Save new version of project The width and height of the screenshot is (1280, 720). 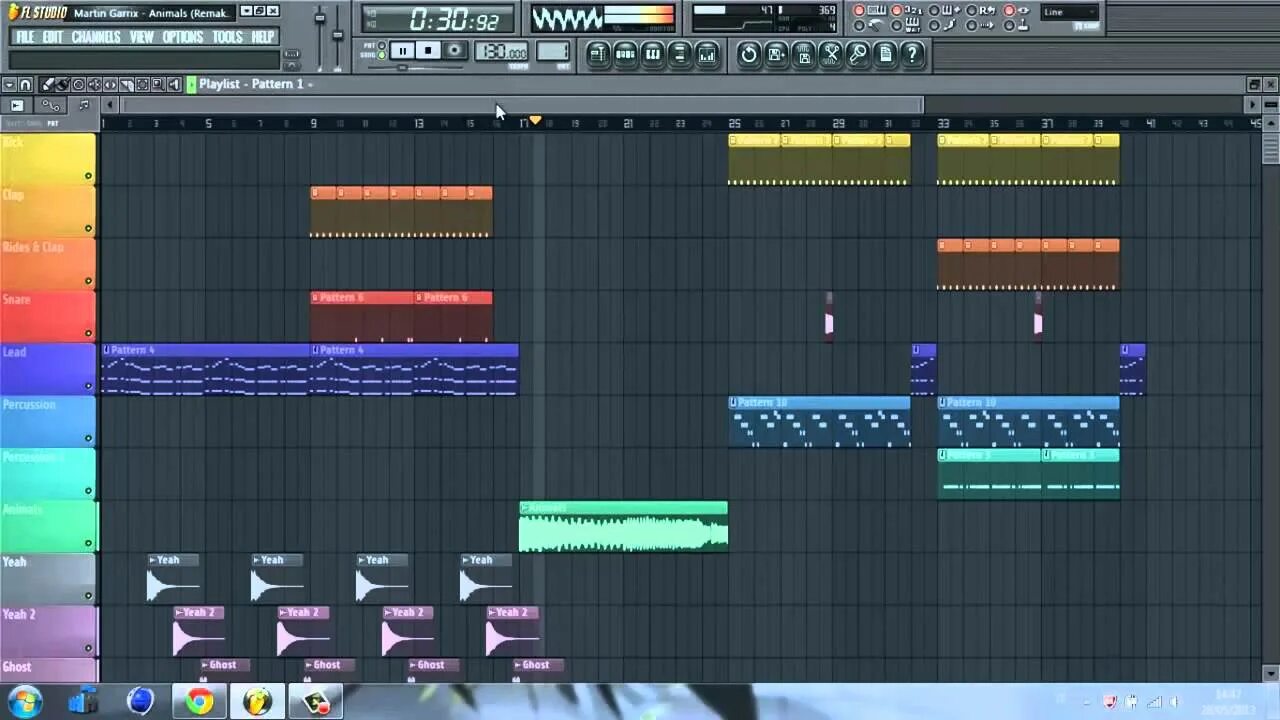[776, 54]
